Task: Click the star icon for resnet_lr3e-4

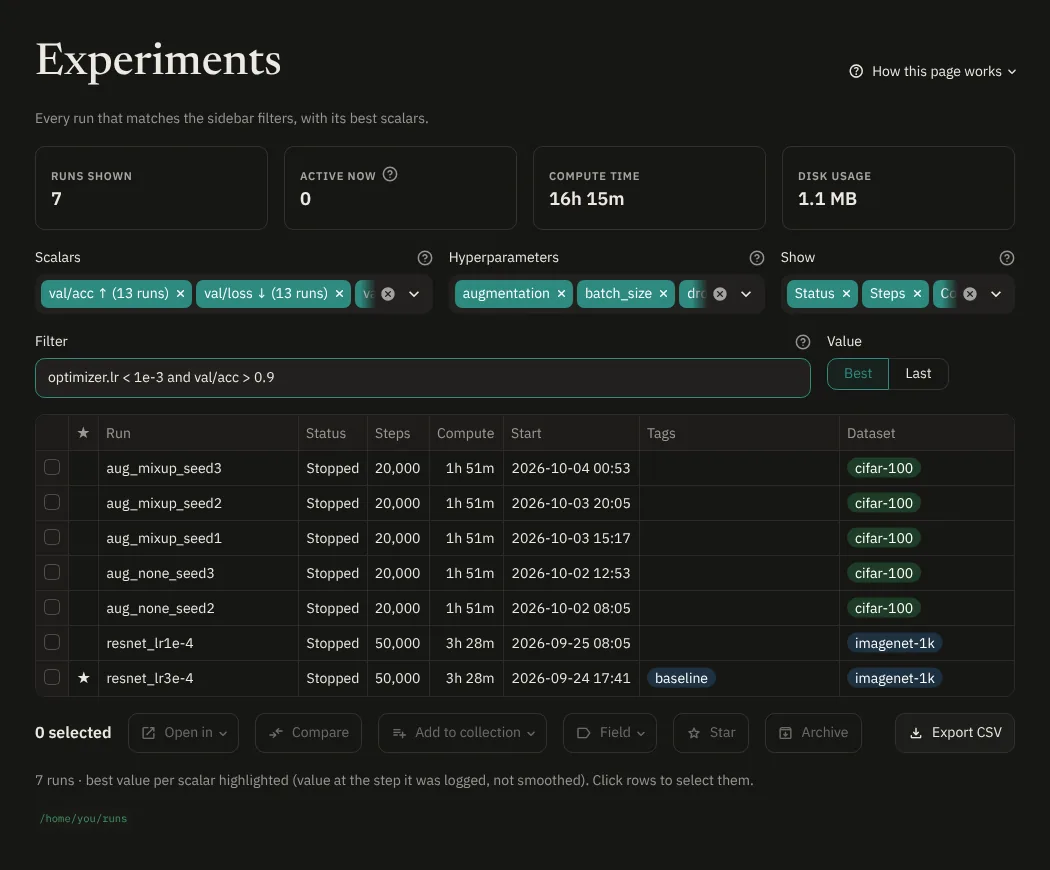Action: coord(84,678)
